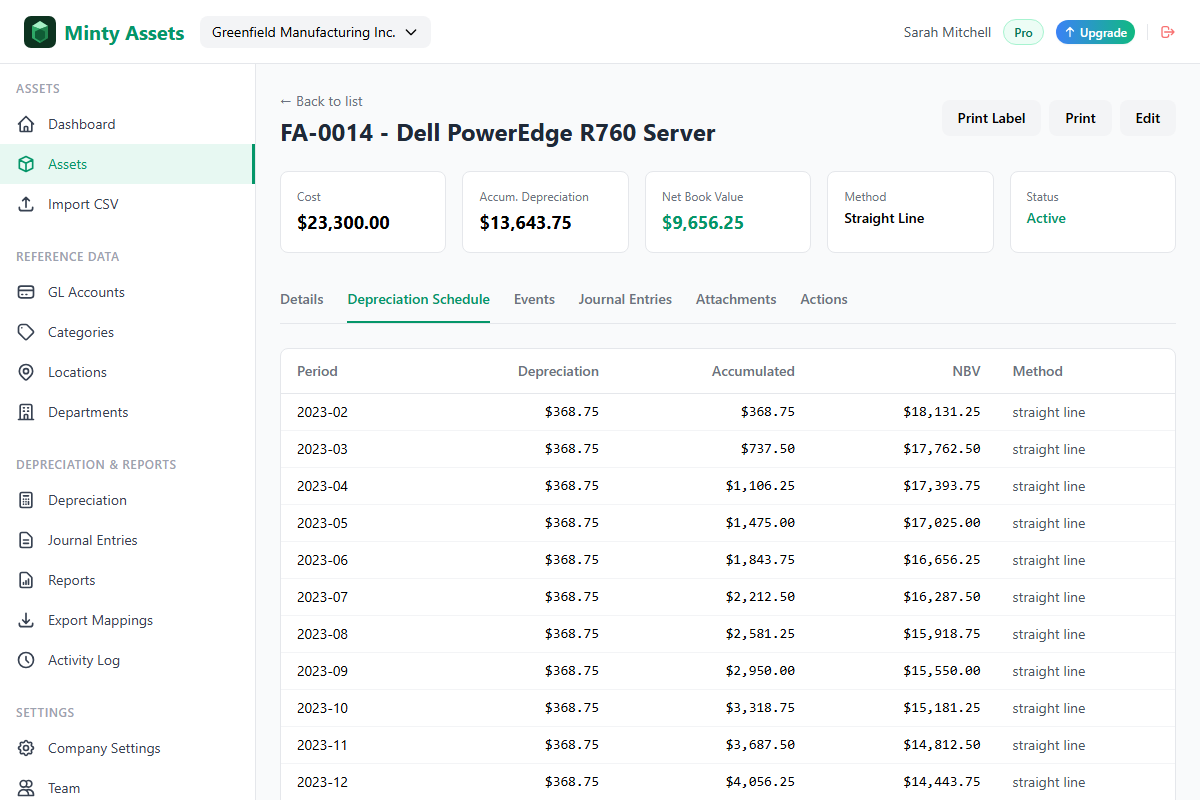Click the 2023-05 period cell
Viewport: 1200px width, 800px height.
322,523
